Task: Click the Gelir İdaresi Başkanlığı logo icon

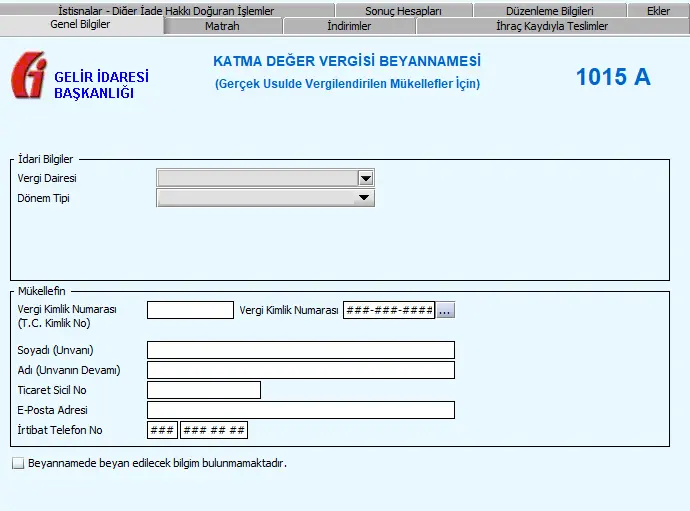Action: [x=29, y=76]
